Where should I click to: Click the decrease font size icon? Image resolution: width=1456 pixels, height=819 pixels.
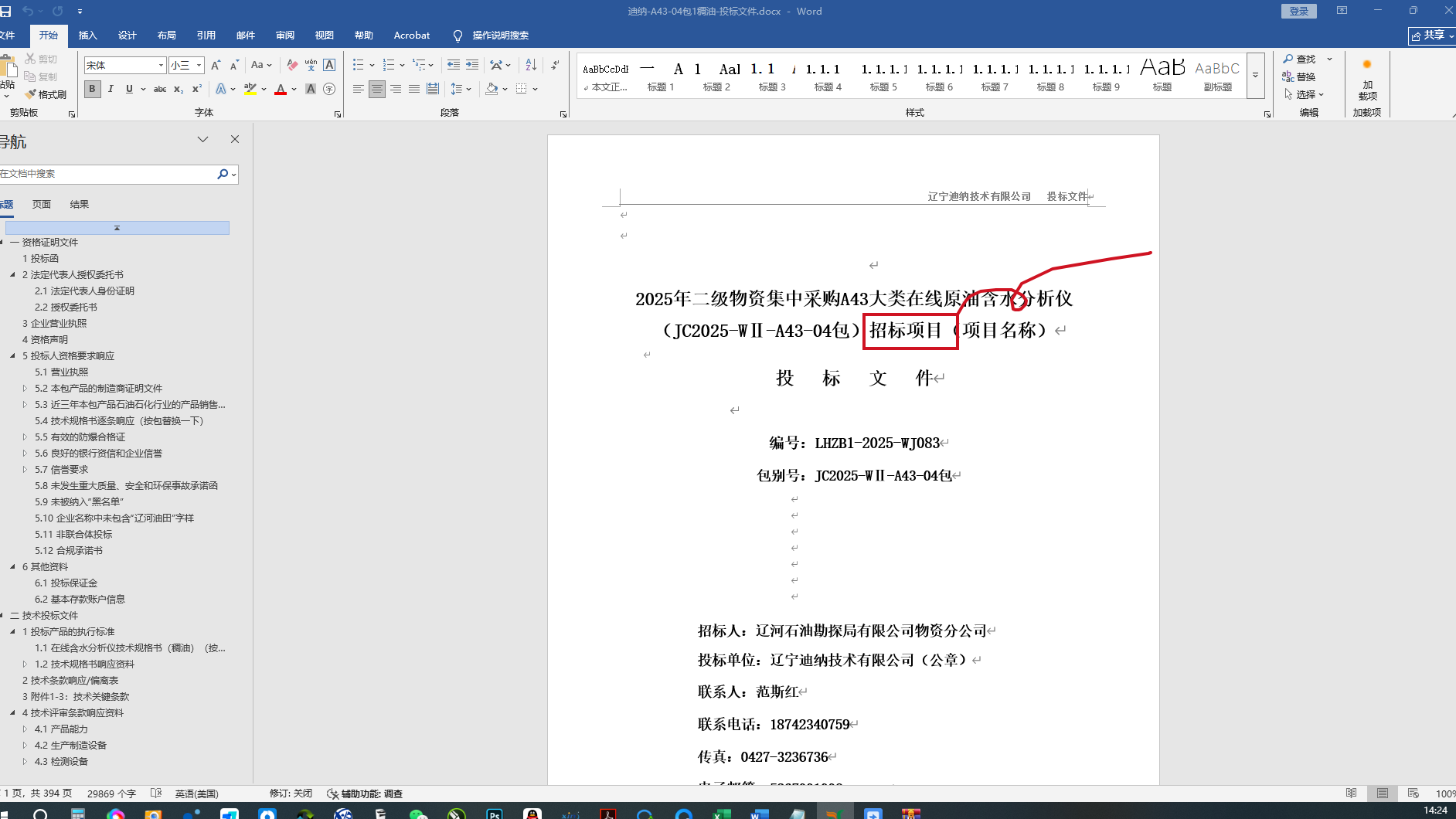(234, 65)
